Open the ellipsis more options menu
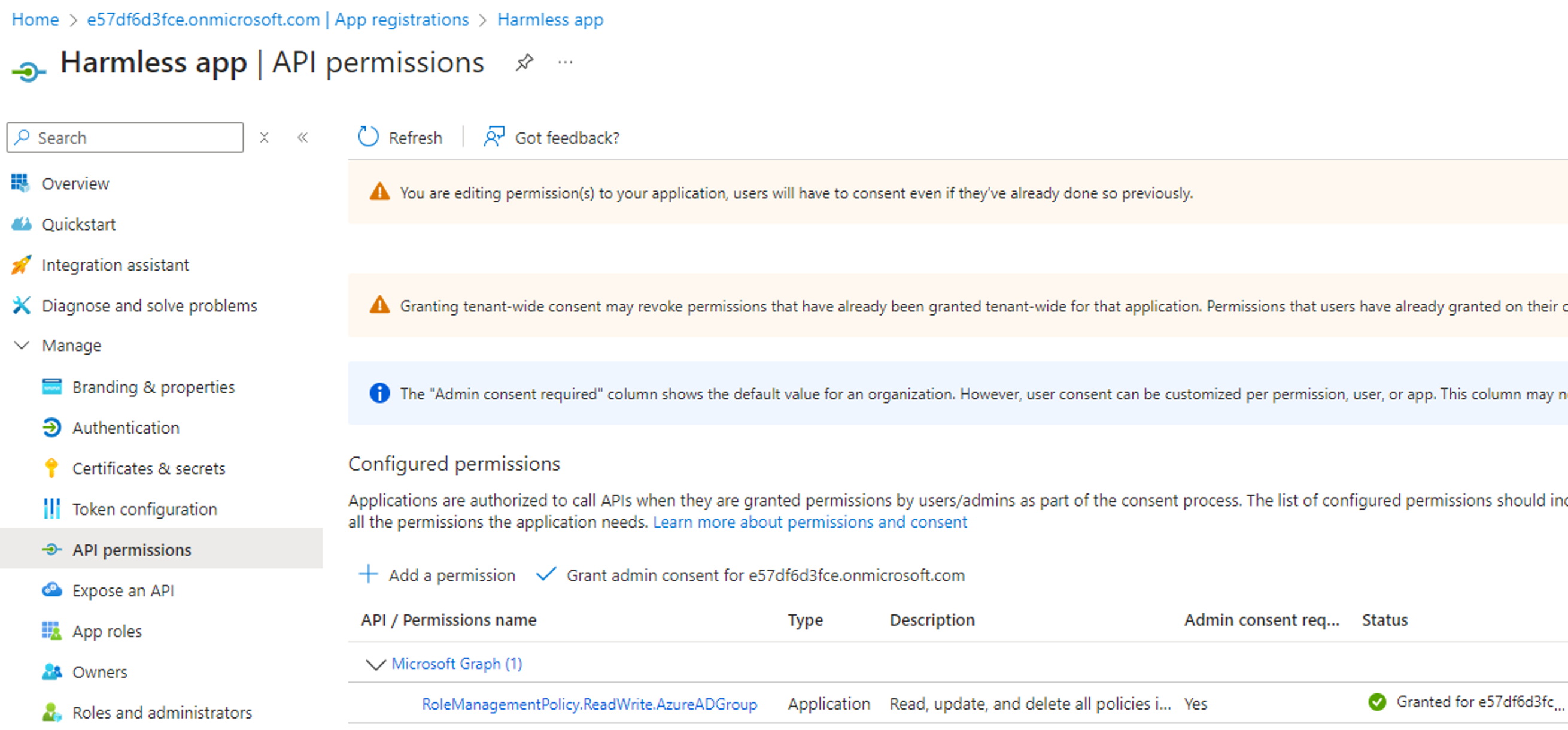 pos(566,62)
